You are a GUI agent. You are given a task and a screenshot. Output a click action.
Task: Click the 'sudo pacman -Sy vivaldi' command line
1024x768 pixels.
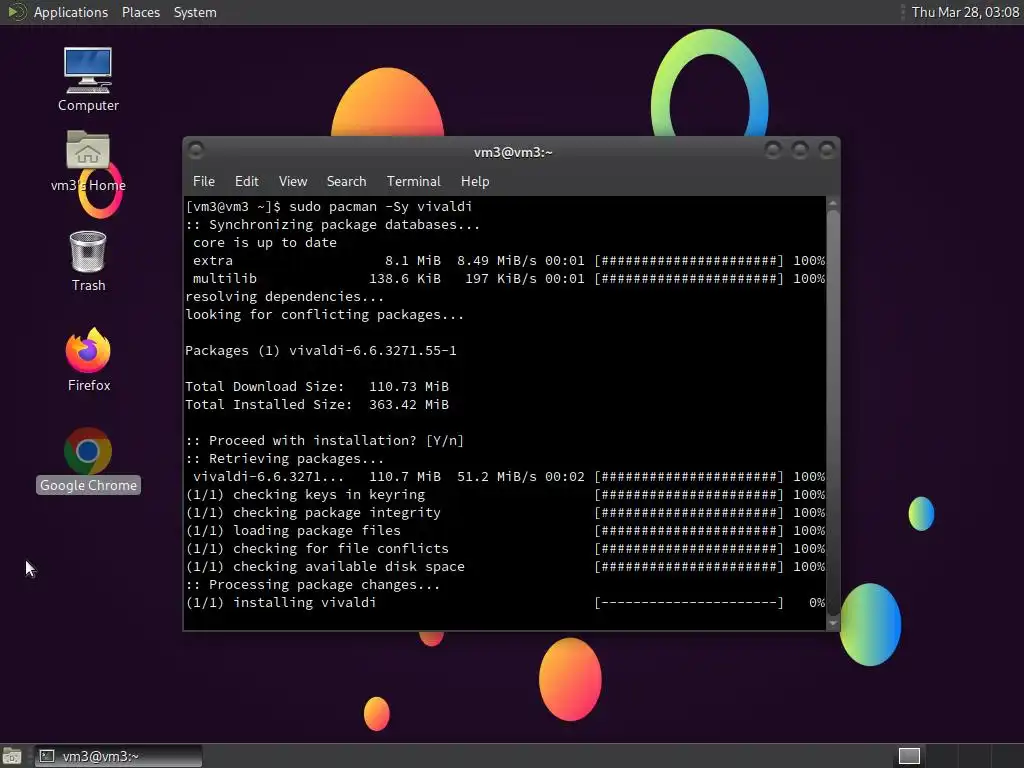[328, 206]
